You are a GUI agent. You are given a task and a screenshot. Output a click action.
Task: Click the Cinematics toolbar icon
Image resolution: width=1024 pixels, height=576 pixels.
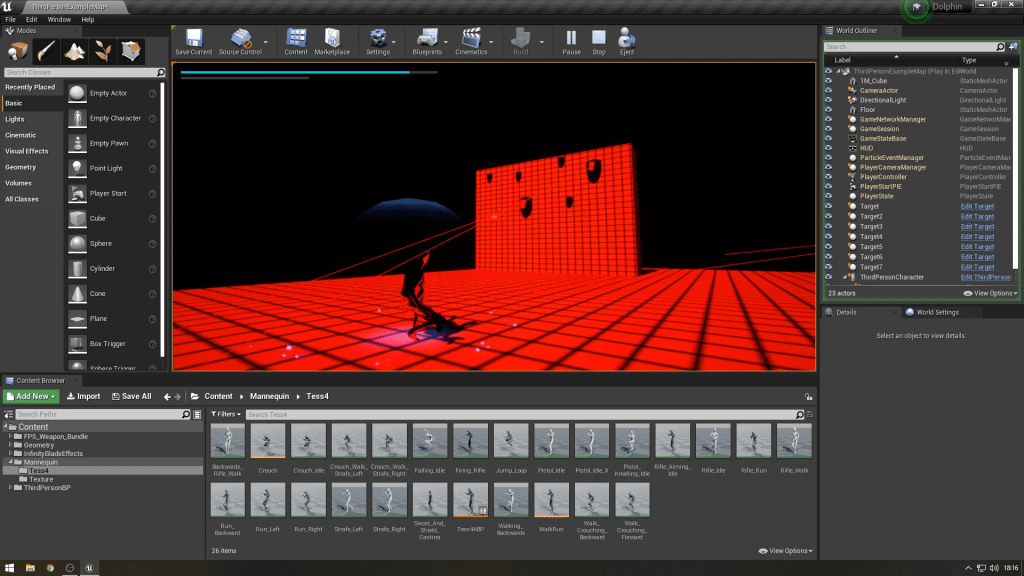tap(471, 41)
